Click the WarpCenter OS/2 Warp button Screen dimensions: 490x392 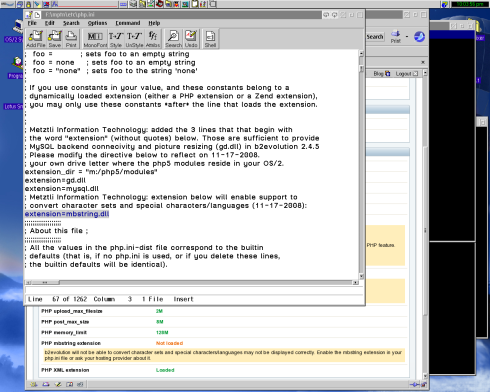tap(7, 4)
